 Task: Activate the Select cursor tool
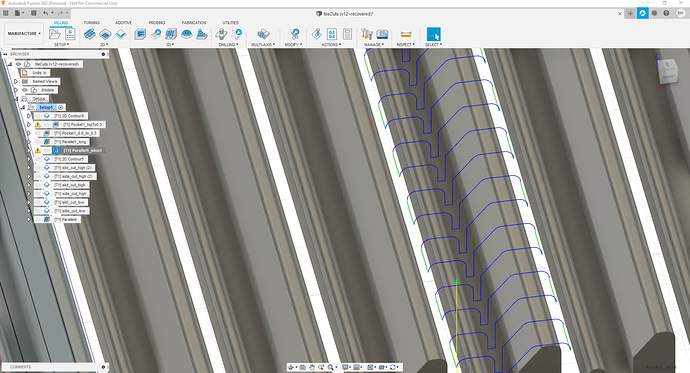[433, 34]
